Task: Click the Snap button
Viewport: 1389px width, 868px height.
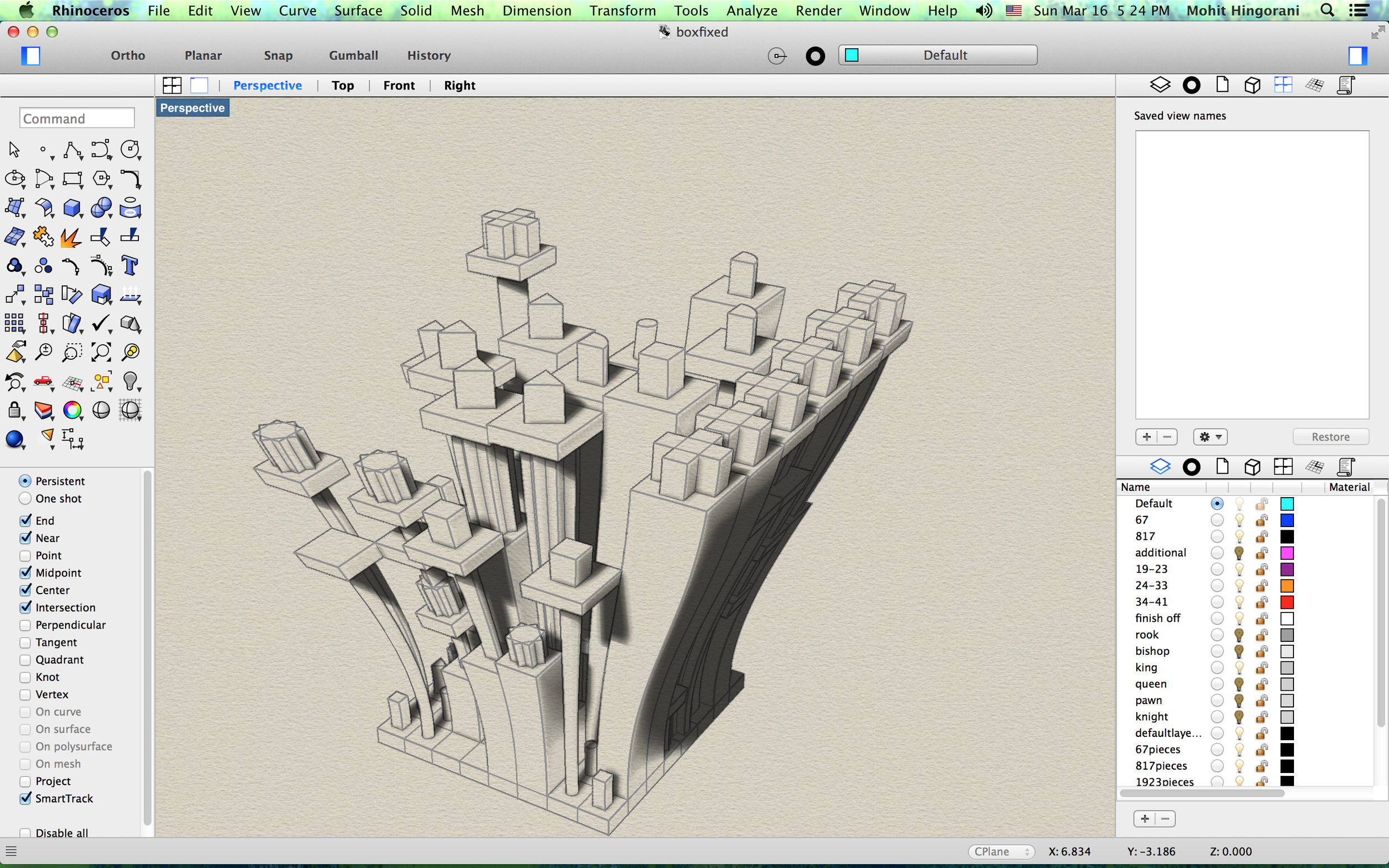Action: click(278, 56)
